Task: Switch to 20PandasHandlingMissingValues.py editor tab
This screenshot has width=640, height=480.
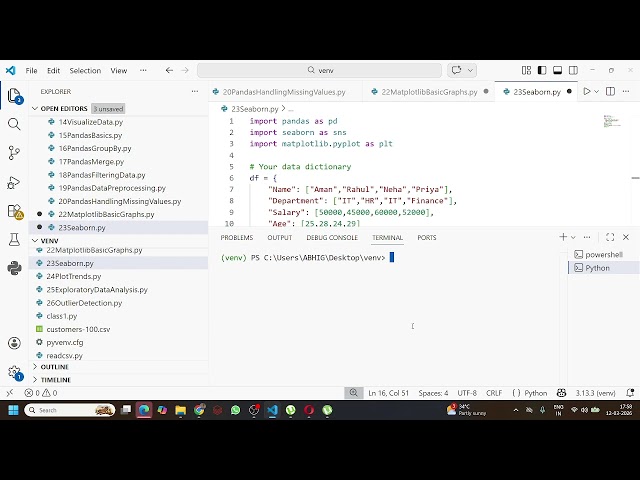Action: (284, 92)
